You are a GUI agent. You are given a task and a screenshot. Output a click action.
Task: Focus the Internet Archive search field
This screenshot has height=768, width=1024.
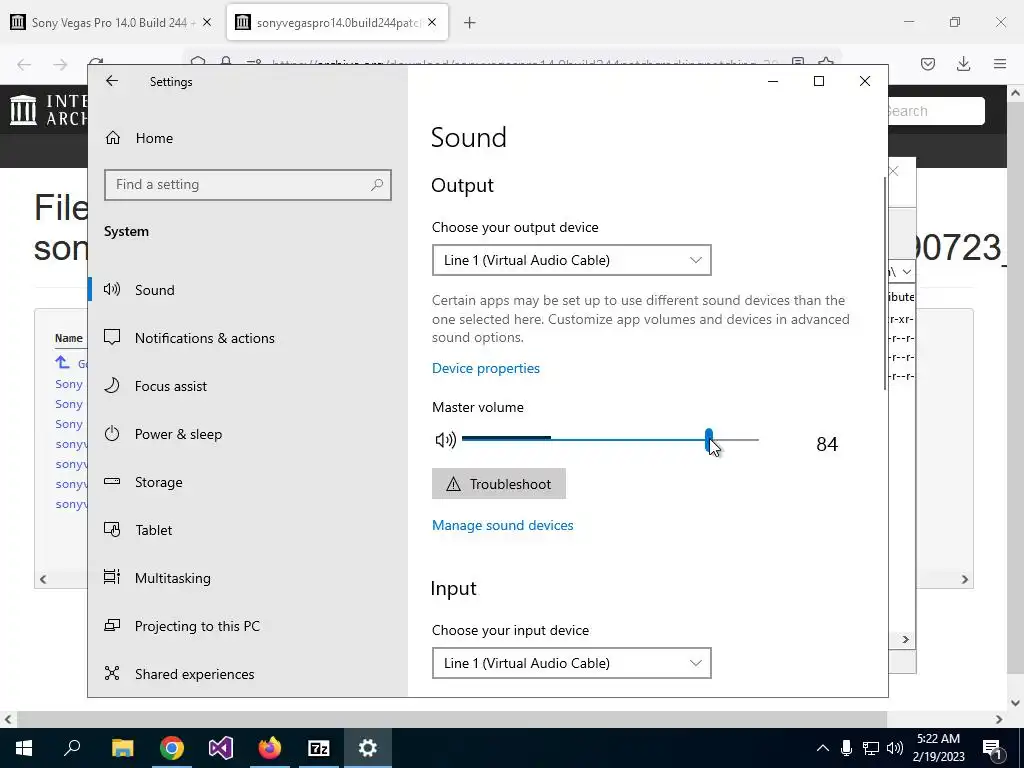pos(936,111)
